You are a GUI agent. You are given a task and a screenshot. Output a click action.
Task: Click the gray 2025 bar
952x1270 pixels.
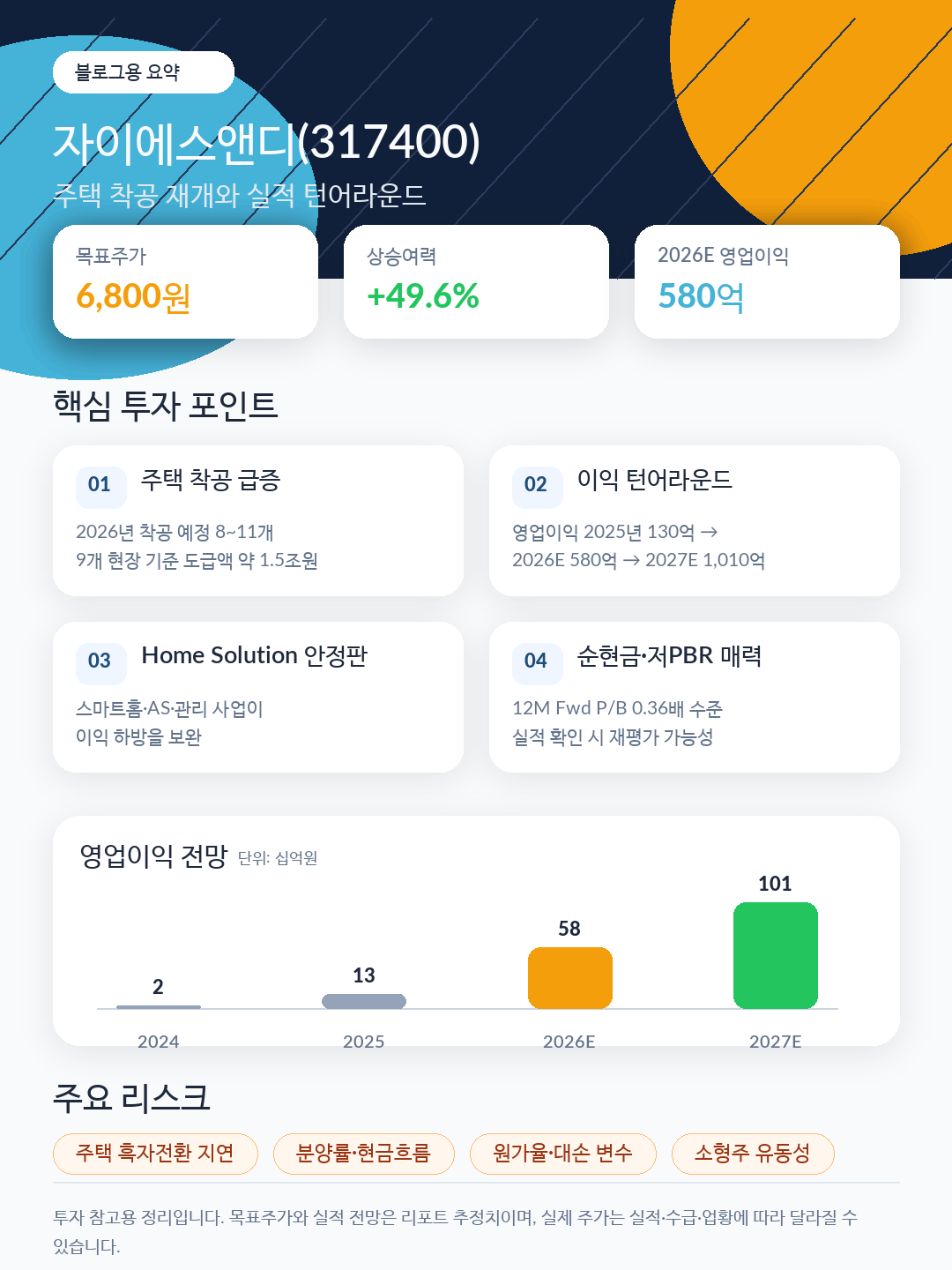[x=364, y=1001]
